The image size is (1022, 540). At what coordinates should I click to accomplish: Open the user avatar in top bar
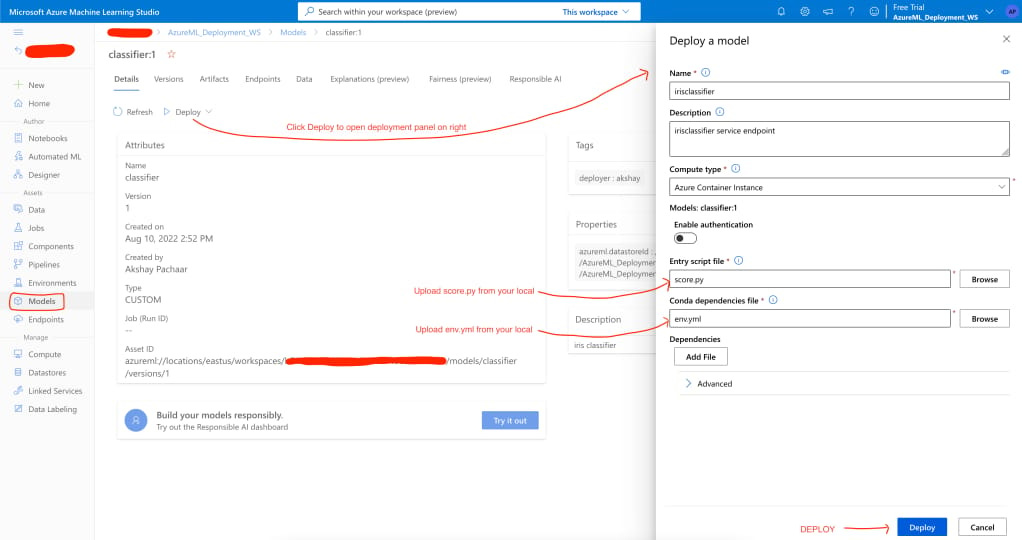(x=1012, y=12)
